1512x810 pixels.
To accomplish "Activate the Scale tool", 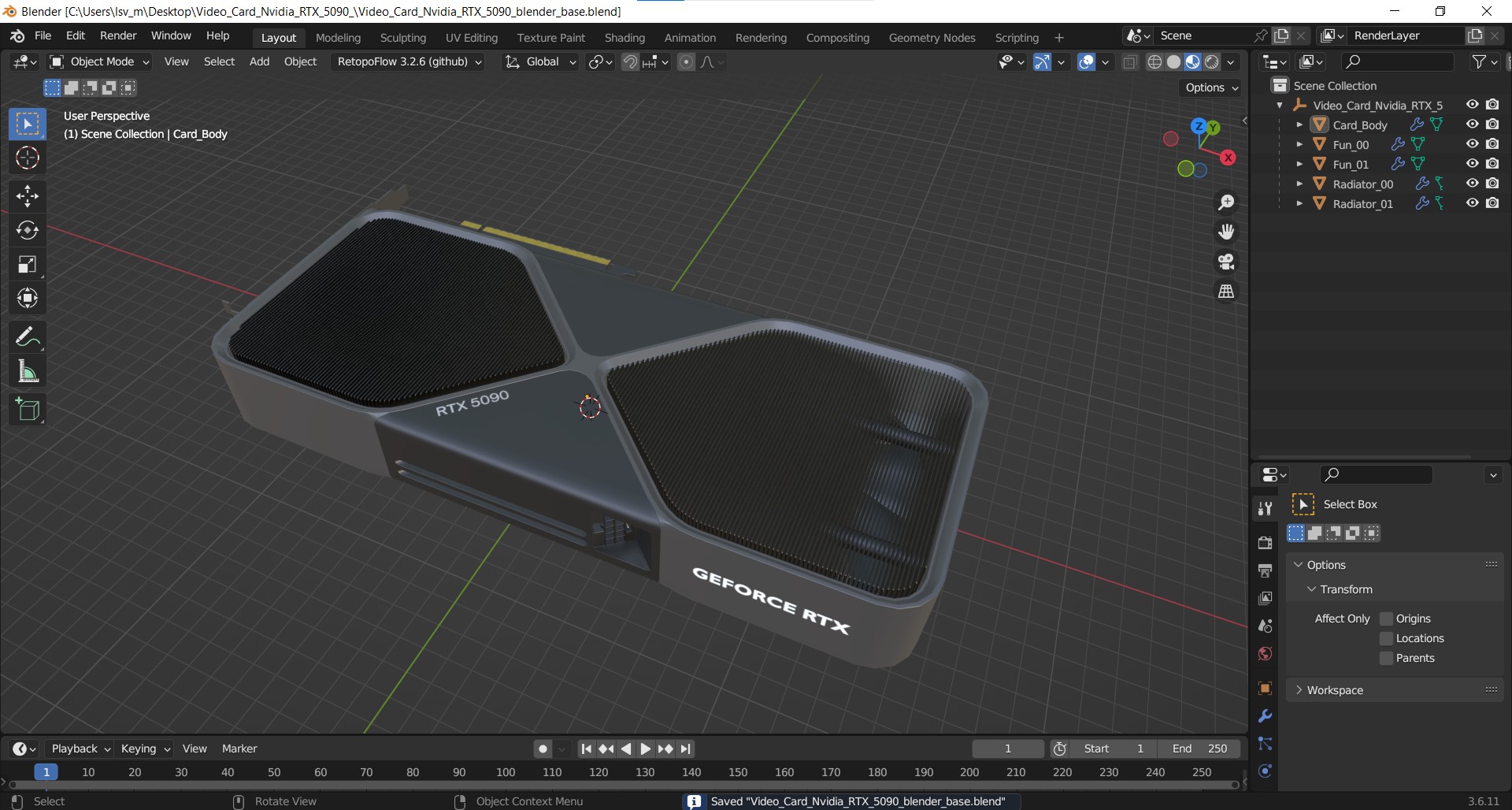I will 28,264.
